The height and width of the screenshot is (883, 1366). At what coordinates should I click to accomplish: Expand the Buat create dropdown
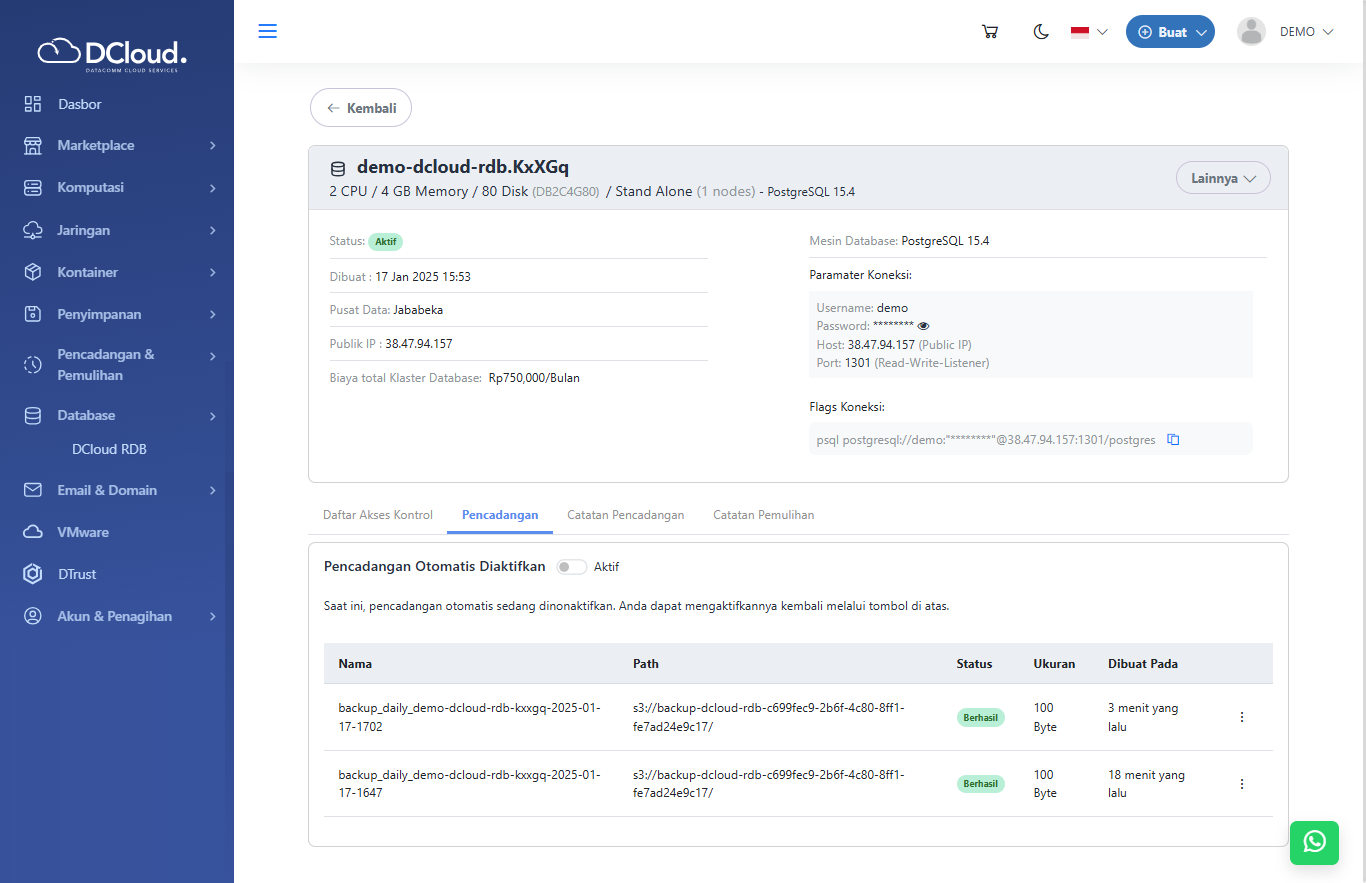click(x=1170, y=32)
